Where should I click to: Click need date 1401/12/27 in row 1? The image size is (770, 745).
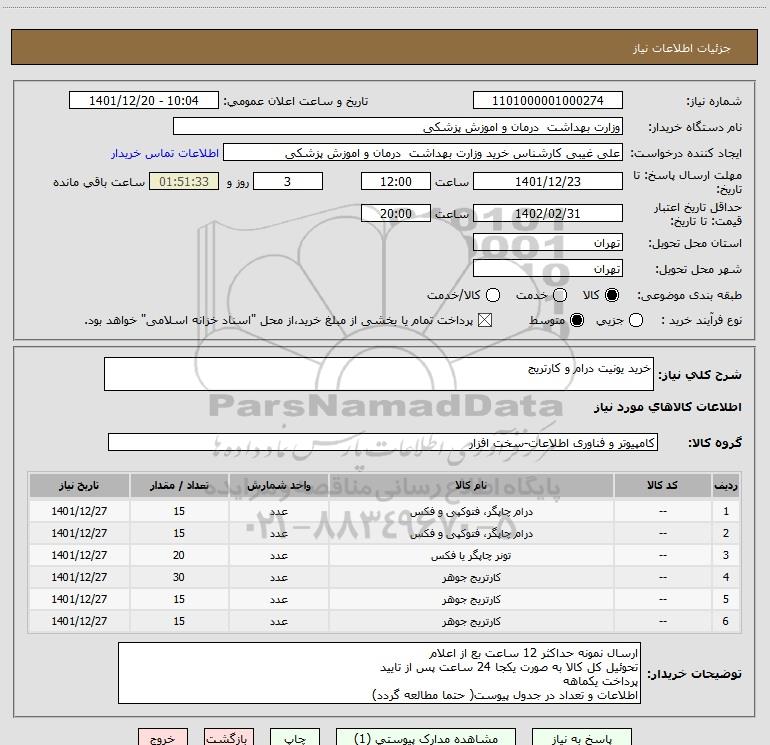click(79, 511)
